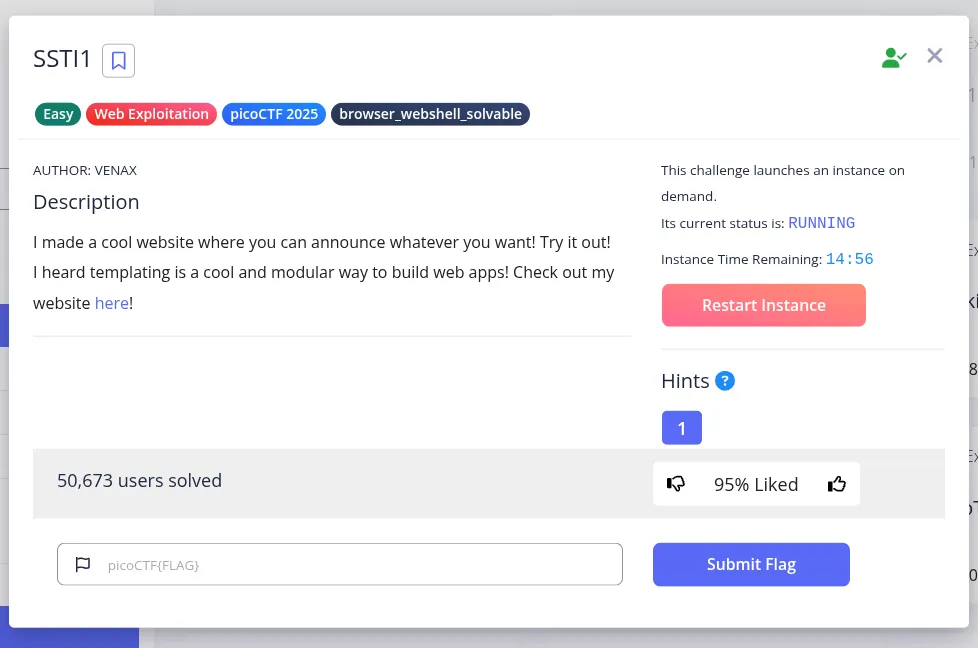Reveal hint number 1
Screen dimensions: 978x648
click(x=681, y=428)
